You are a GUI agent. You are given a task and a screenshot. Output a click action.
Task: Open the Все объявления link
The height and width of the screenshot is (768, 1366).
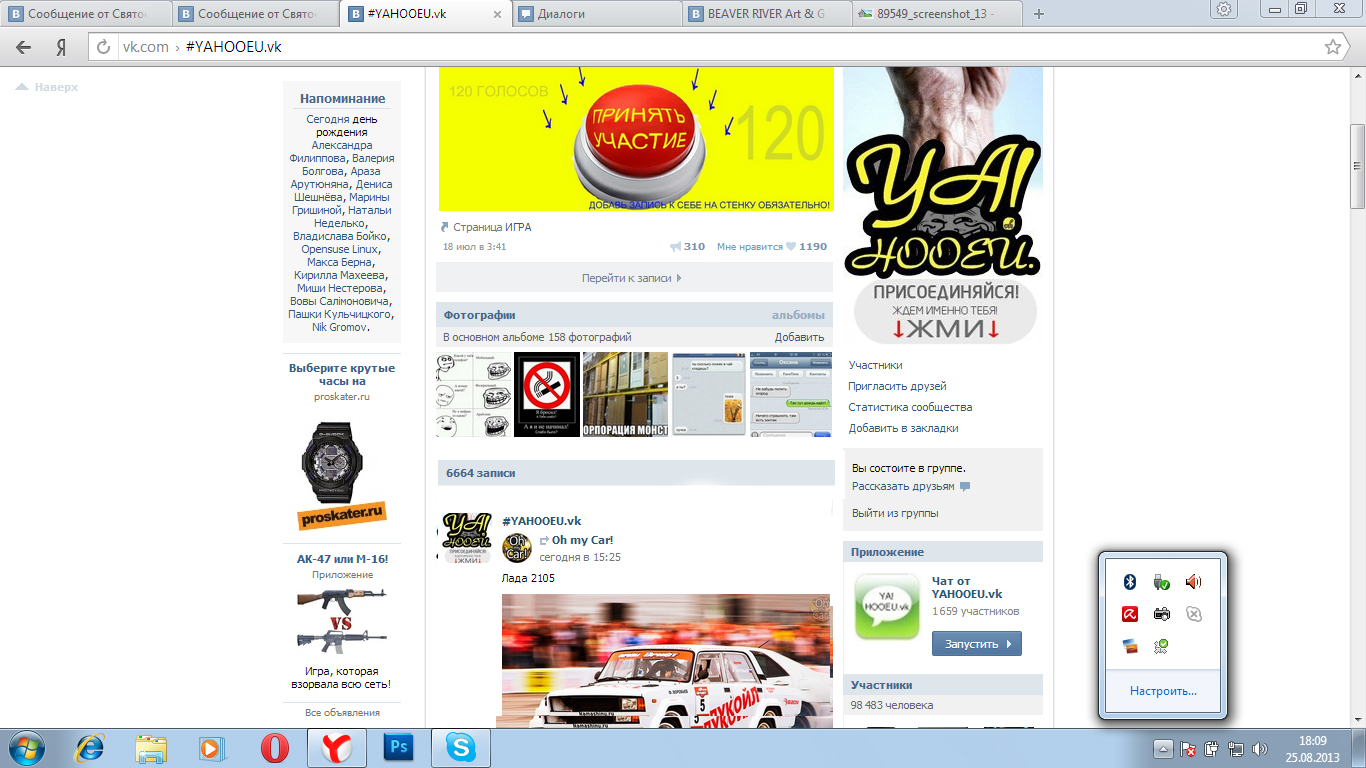pyautogui.click(x=342, y=712)
